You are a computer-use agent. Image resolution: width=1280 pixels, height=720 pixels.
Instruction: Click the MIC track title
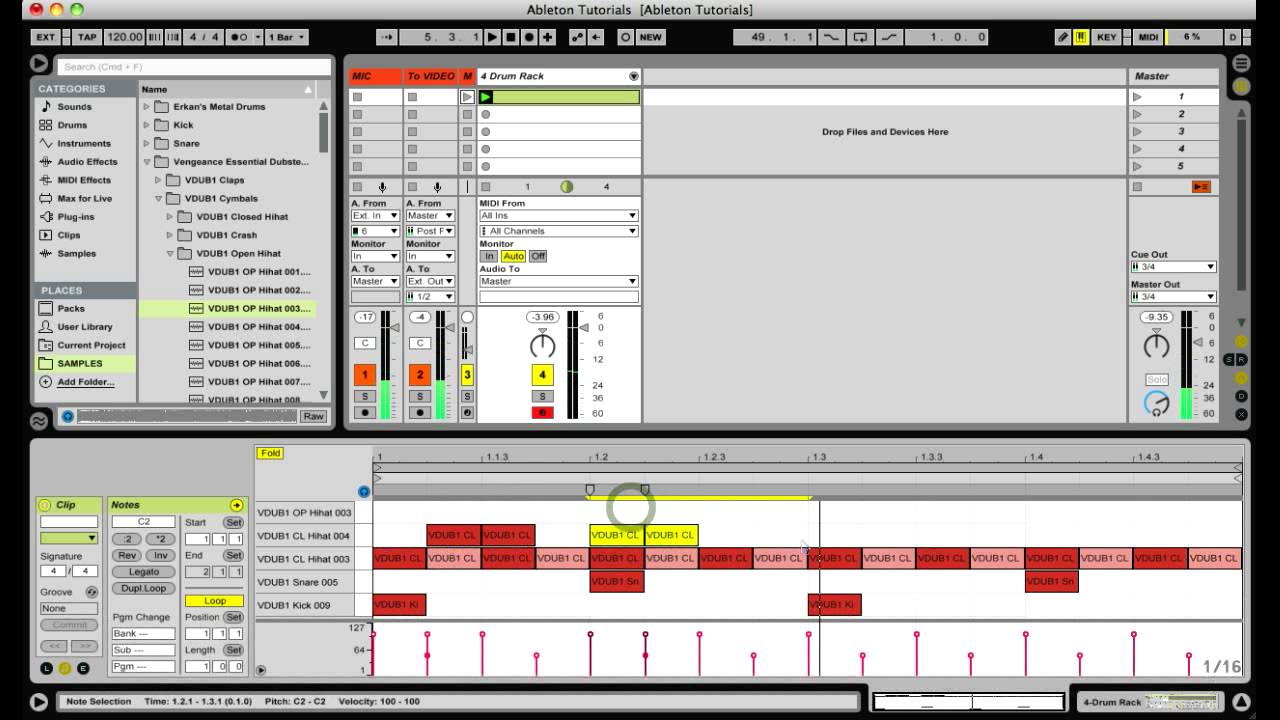pos(375,76)
